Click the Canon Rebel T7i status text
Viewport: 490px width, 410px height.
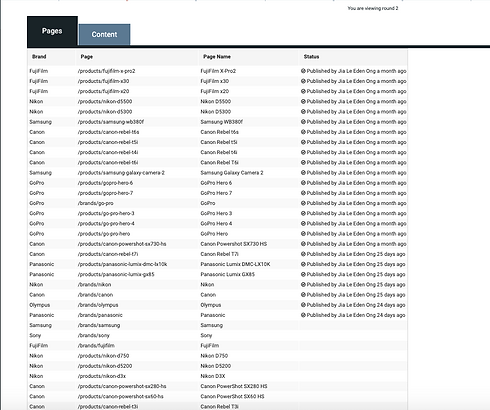(353, 254)
